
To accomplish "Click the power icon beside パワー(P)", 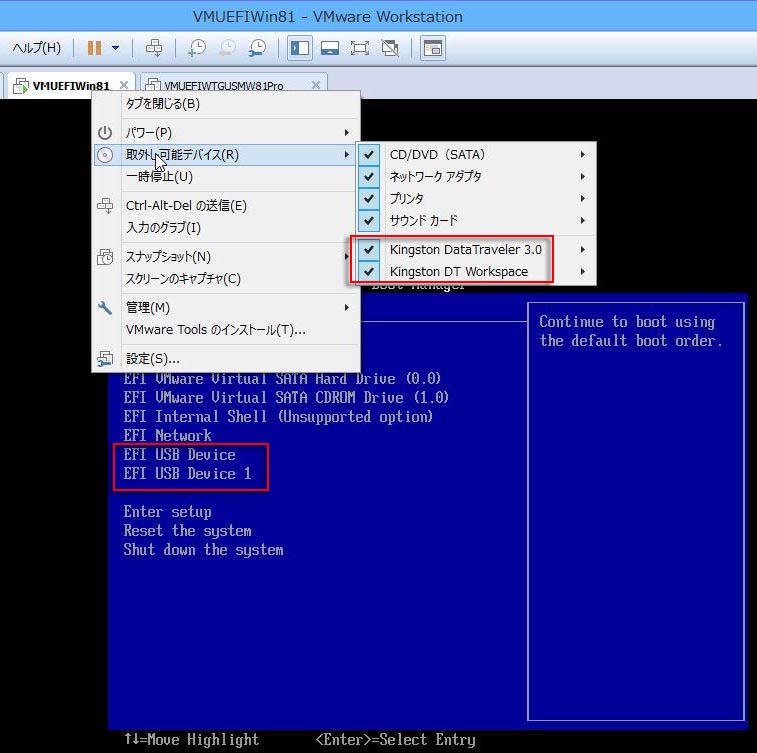I will (105, 132).
